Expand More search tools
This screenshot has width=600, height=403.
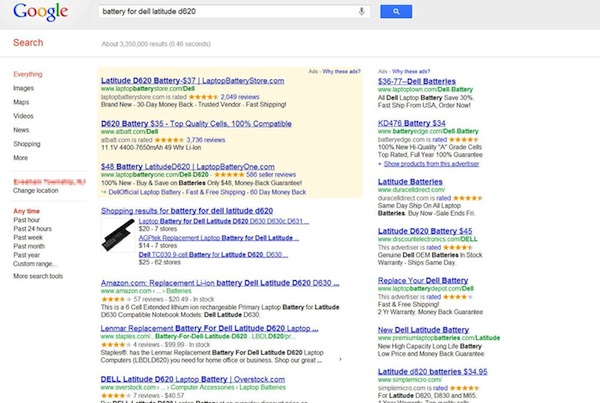[x=38, y=276]
